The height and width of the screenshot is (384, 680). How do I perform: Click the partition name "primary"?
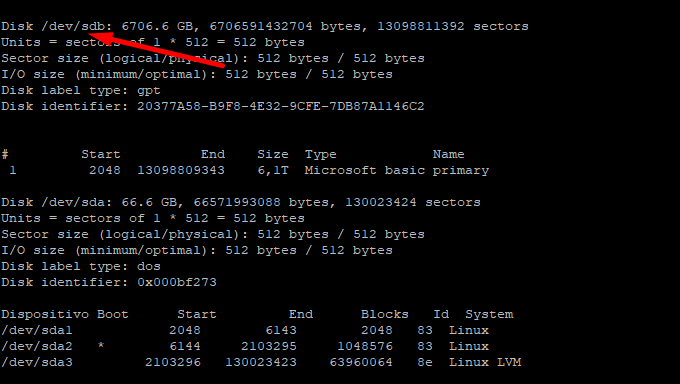click(461, 171)
